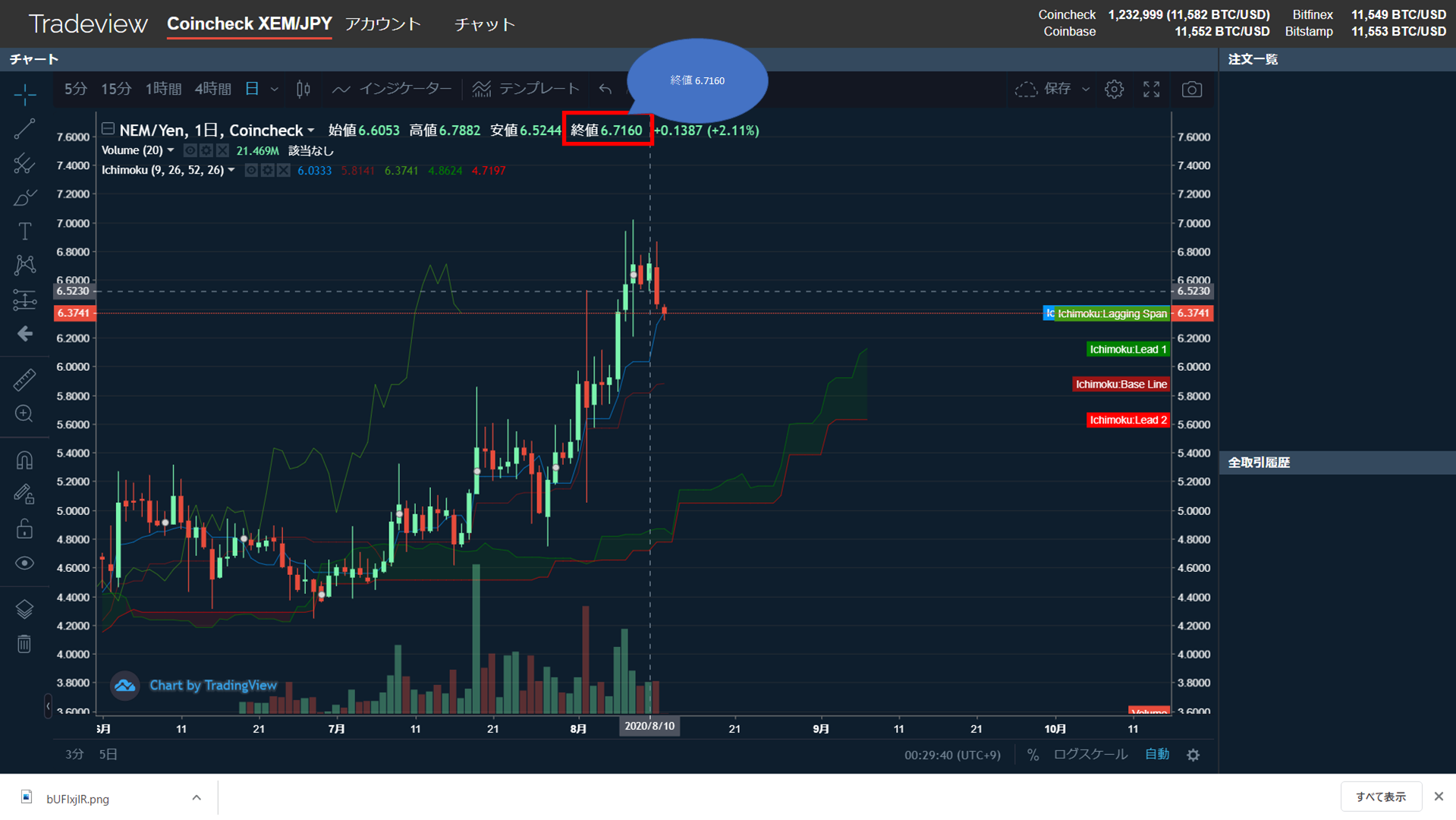Toggle lock all drawing tools
The width and height of the screenshot is (1456, 820).
click(25, 529)
